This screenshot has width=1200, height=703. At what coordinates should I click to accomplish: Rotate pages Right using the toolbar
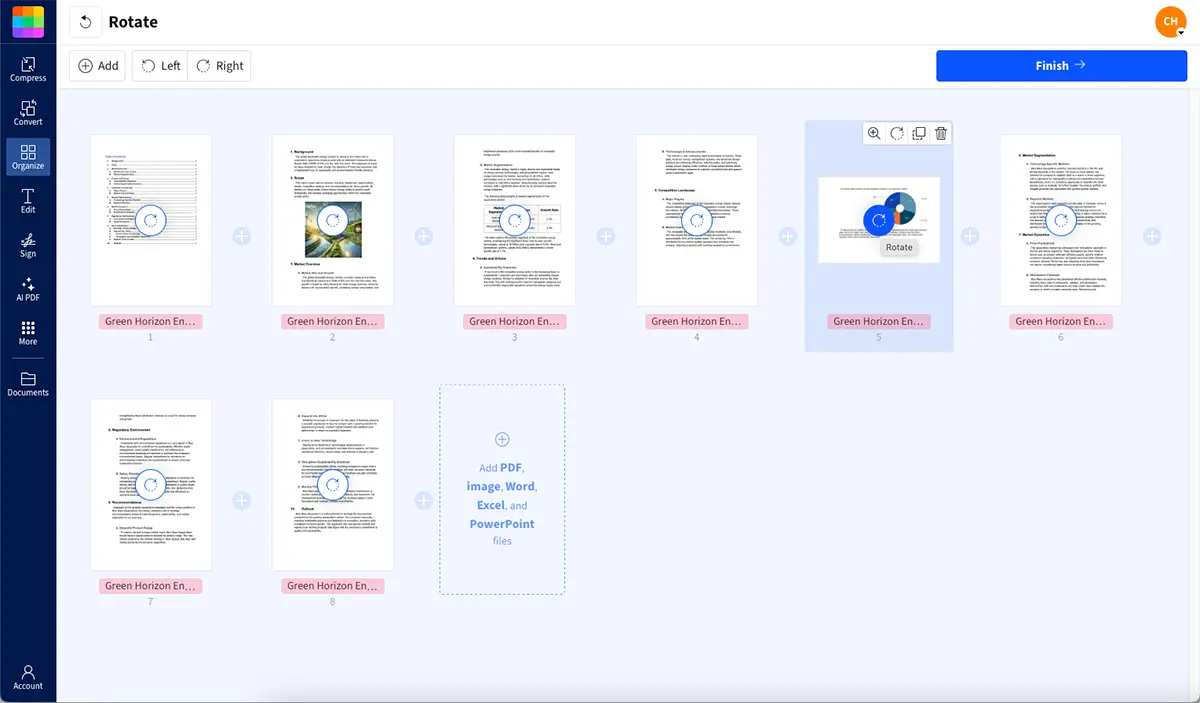pyautogui.click(x=219, y=65)
